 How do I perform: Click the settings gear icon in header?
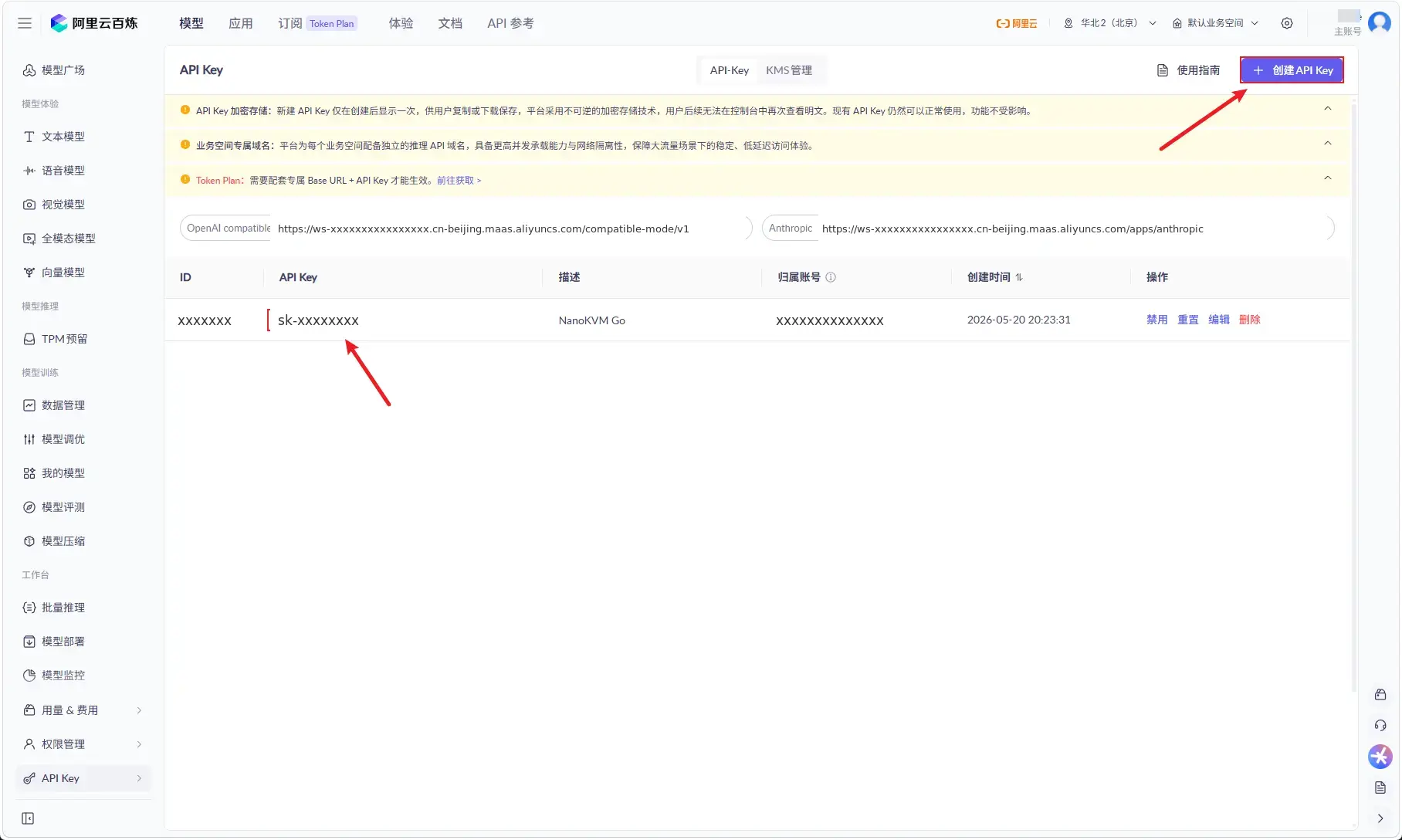click(x=1287, y=23)
